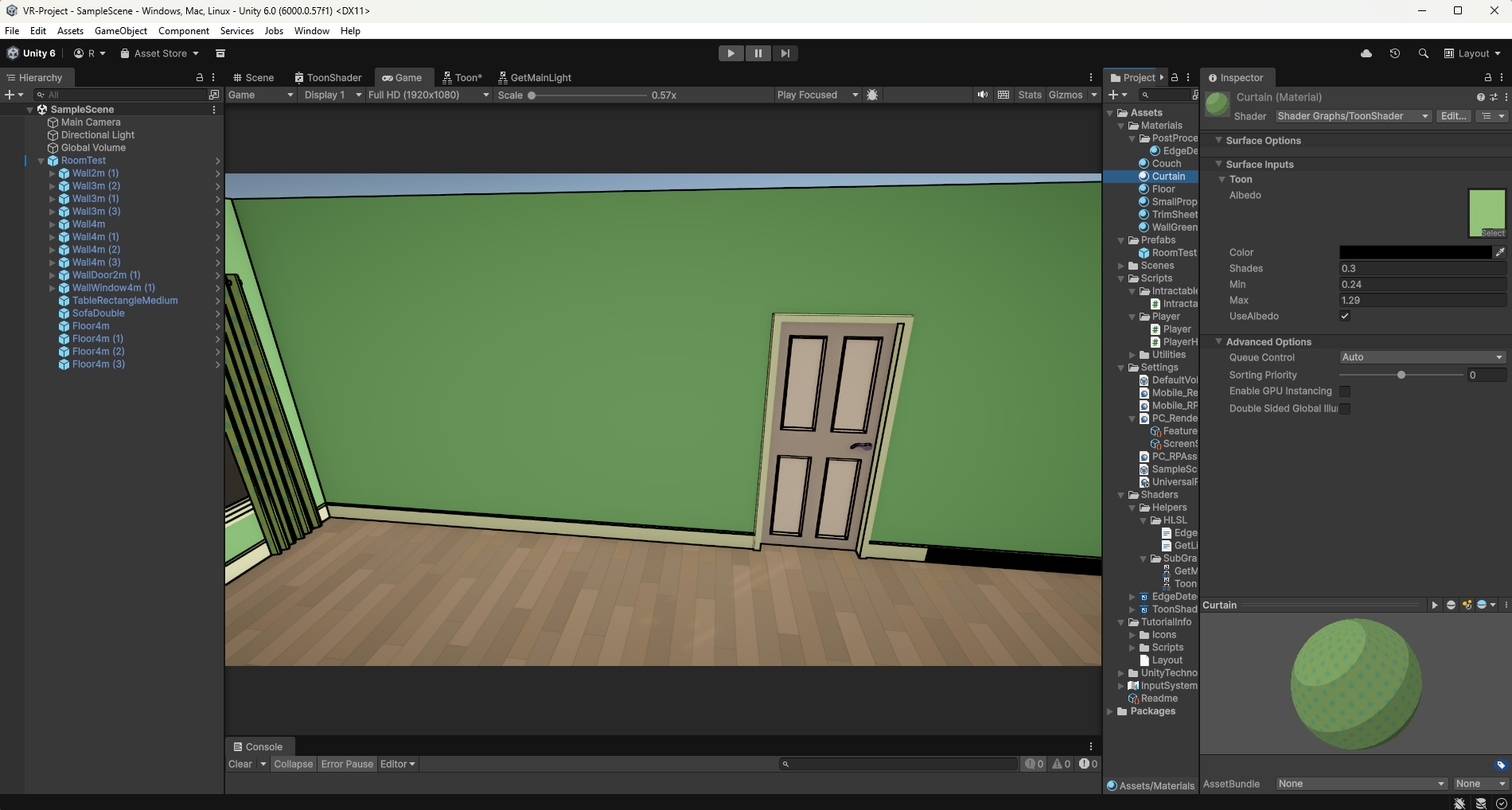This screenshot has height=810, width=1512.
Task: Open the Shader selection dropdown
Action: [1352, 116]
